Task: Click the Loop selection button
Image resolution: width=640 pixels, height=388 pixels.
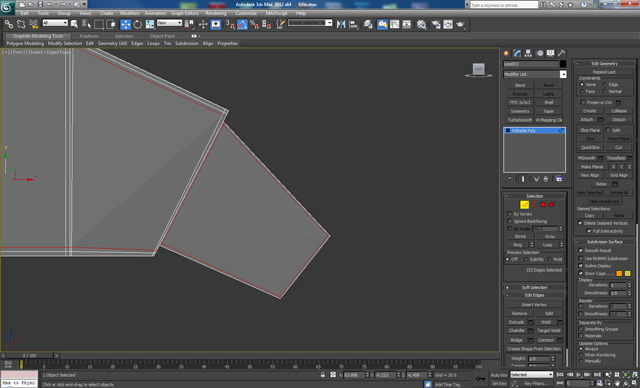Action: point(547,245)
